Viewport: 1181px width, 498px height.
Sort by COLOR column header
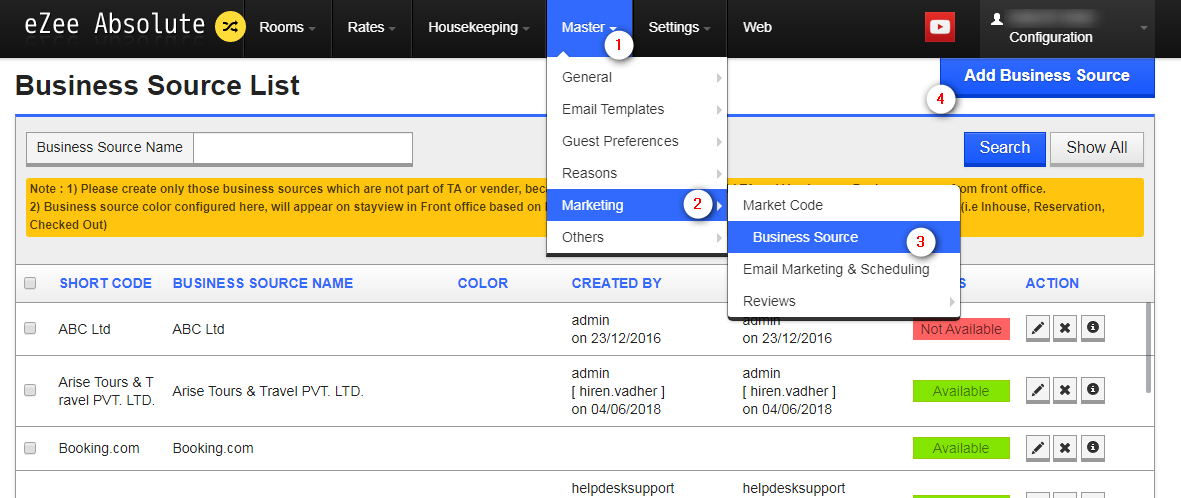tap(483, 283)
